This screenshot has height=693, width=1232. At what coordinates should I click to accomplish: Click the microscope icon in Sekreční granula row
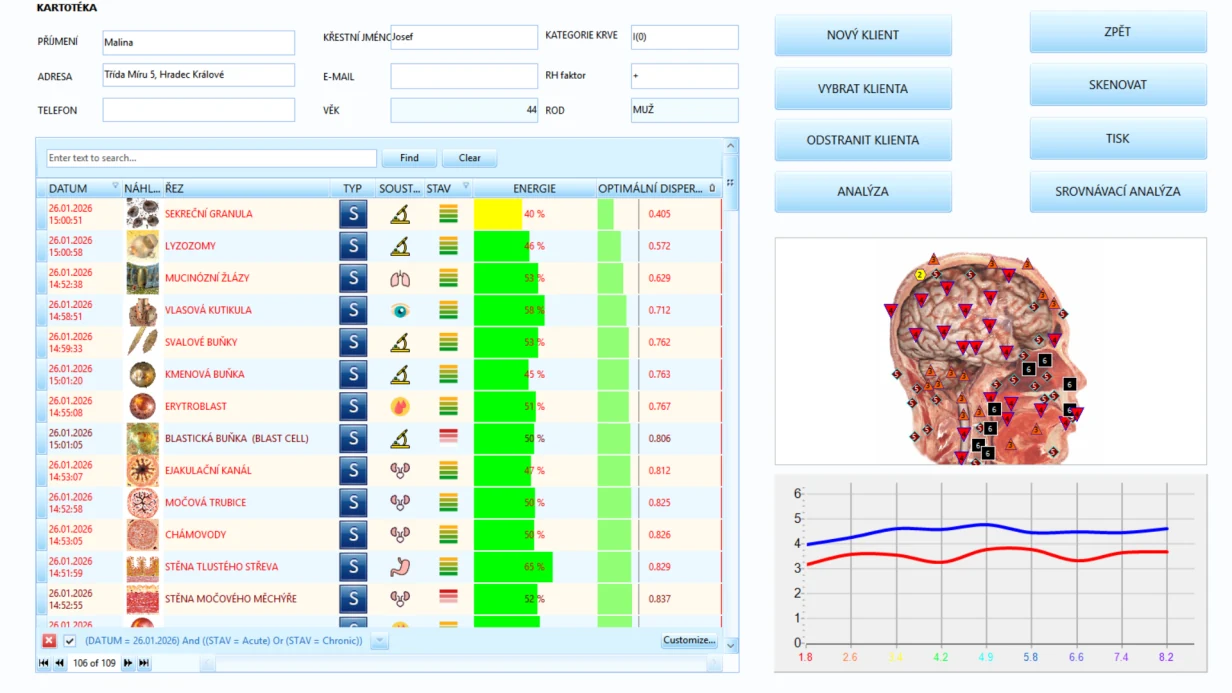pyautogui.click(x=400, y=214)
